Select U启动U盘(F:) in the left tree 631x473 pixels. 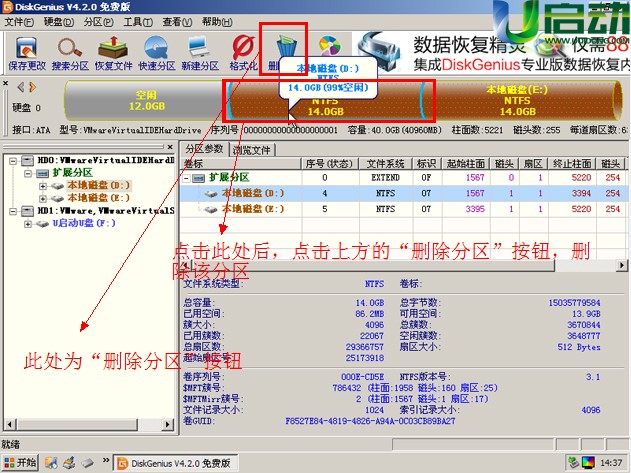(84, 223)
